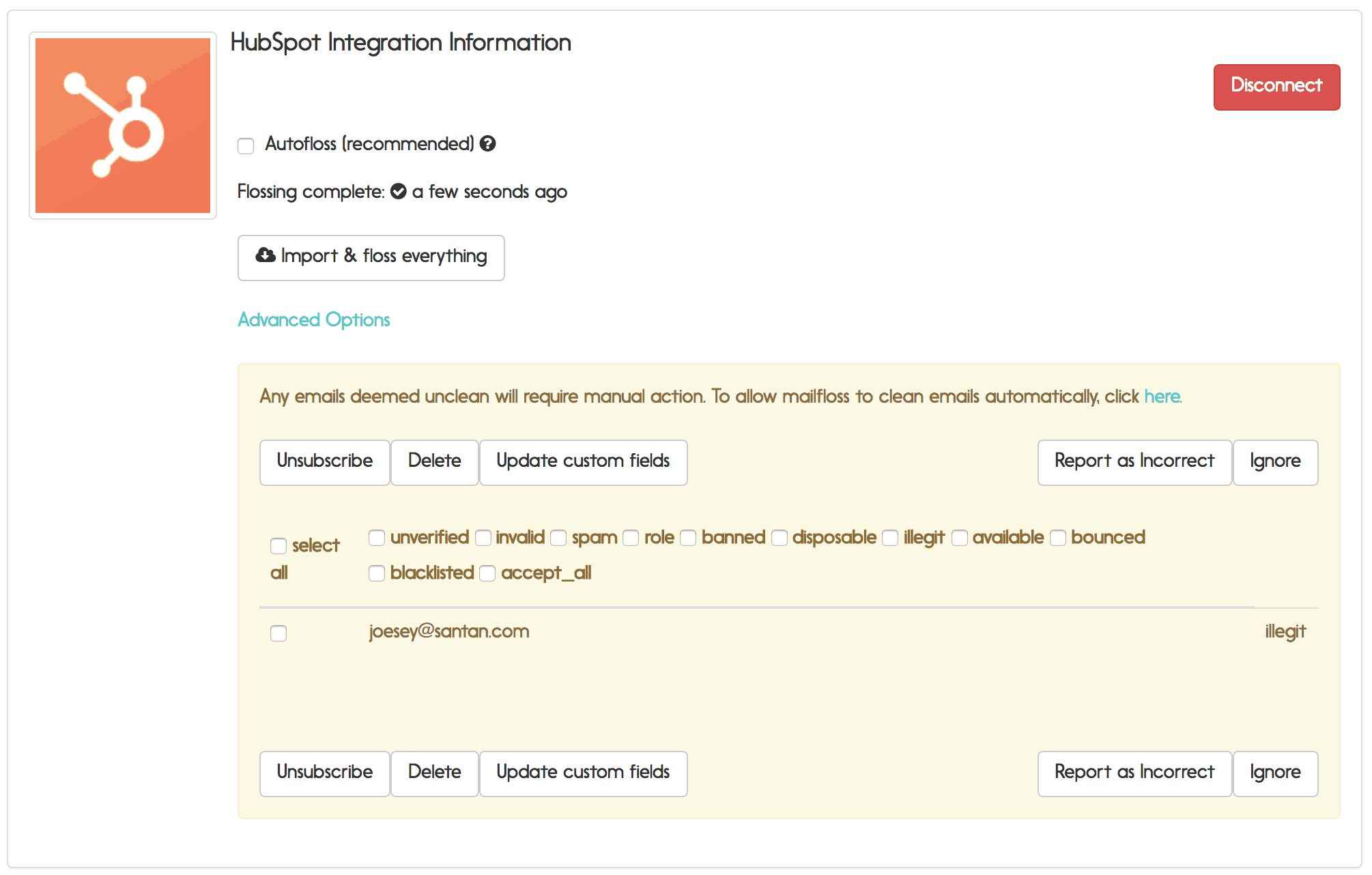
Task: Click the top Unsubscribe button
Action: (x=325, y=462)
